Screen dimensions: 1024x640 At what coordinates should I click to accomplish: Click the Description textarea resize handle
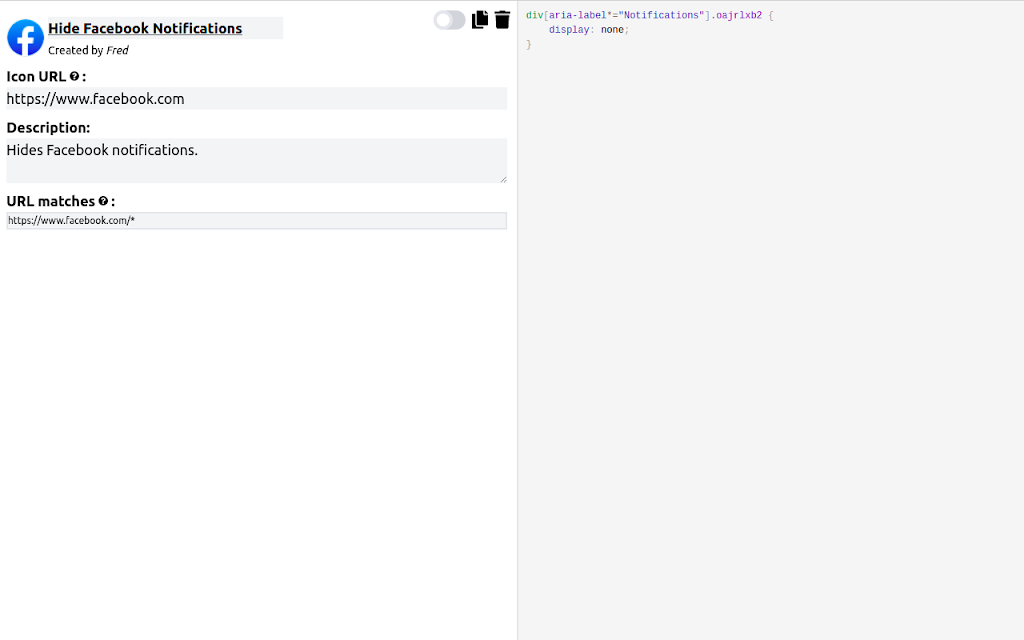click(x=503, y=179)
